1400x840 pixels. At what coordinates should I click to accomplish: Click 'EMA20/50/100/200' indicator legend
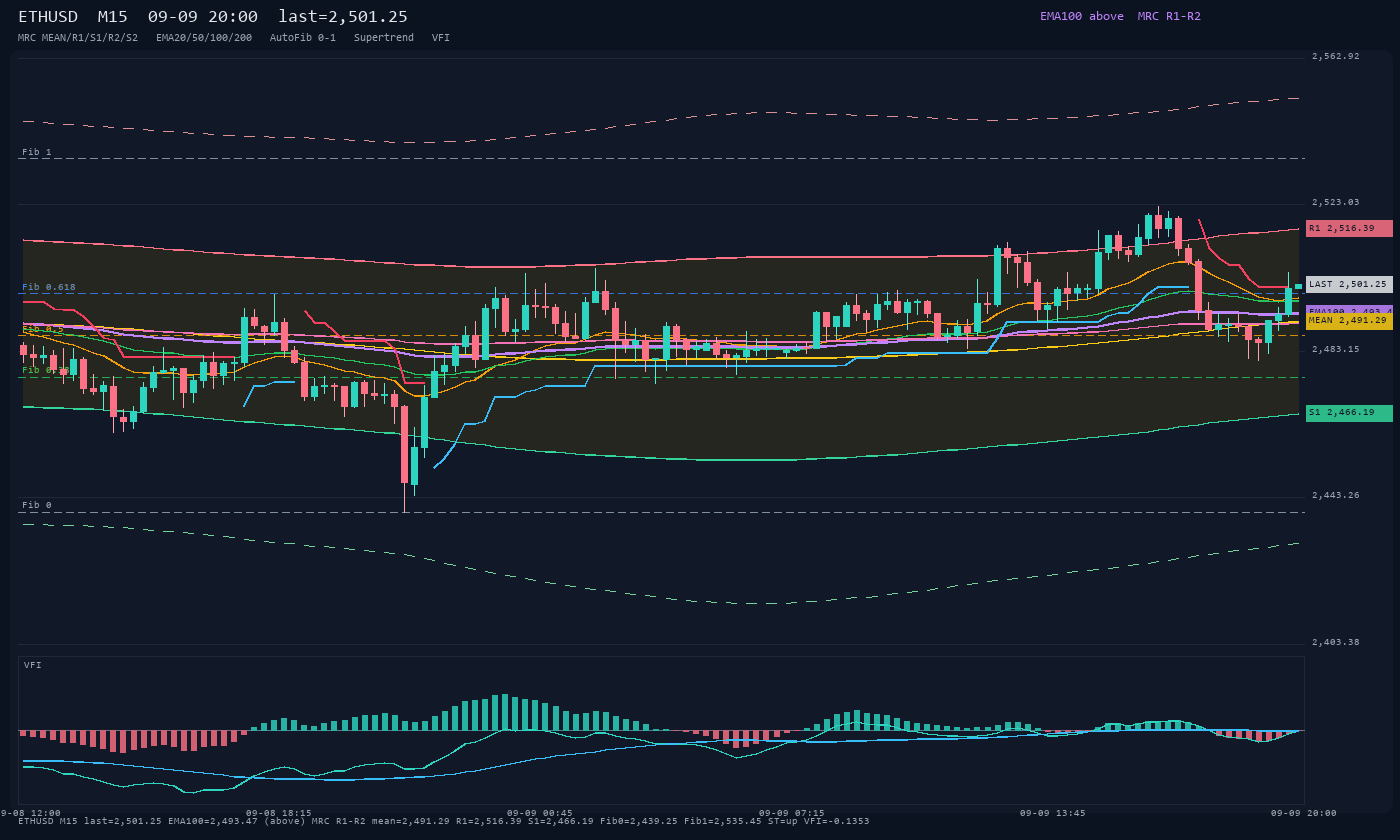coord(204,37)
